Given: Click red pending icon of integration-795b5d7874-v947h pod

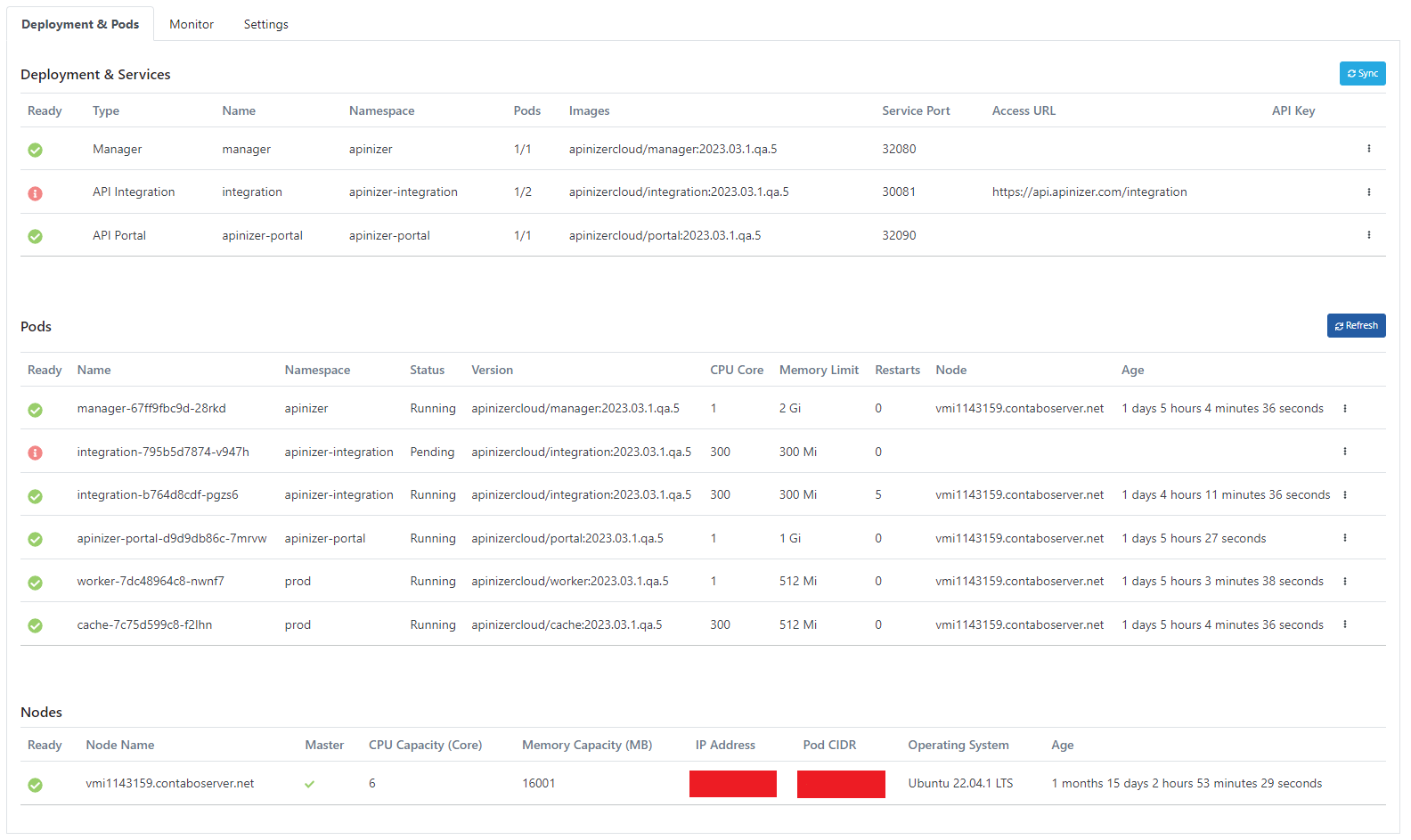Looking at the screenshot, I should [35, 453].
